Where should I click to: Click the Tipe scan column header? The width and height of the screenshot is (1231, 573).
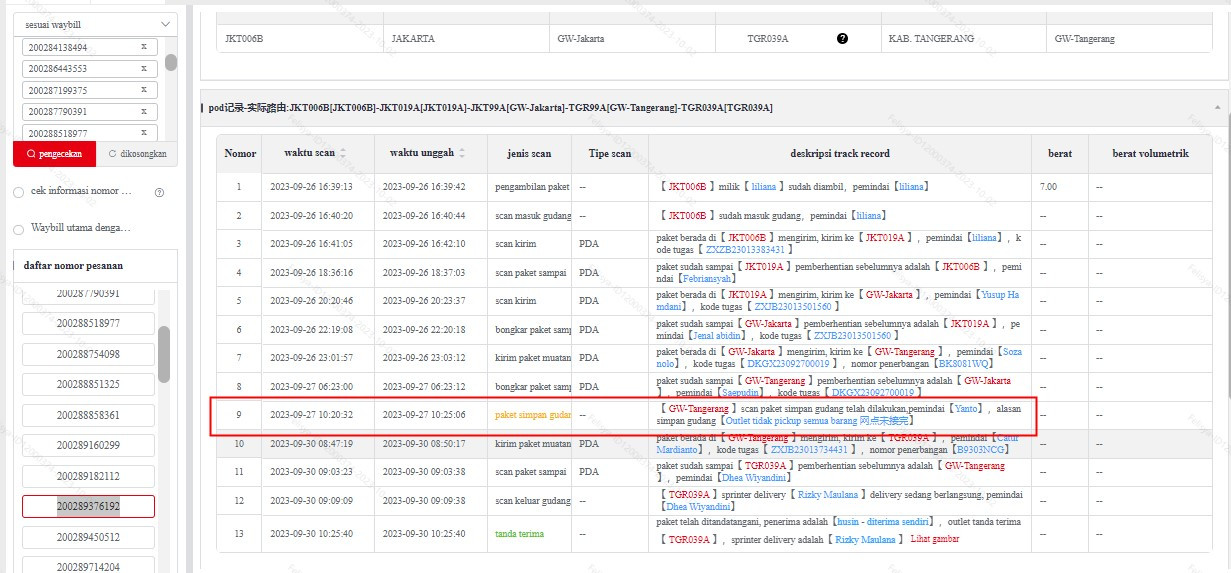(609, 154)
